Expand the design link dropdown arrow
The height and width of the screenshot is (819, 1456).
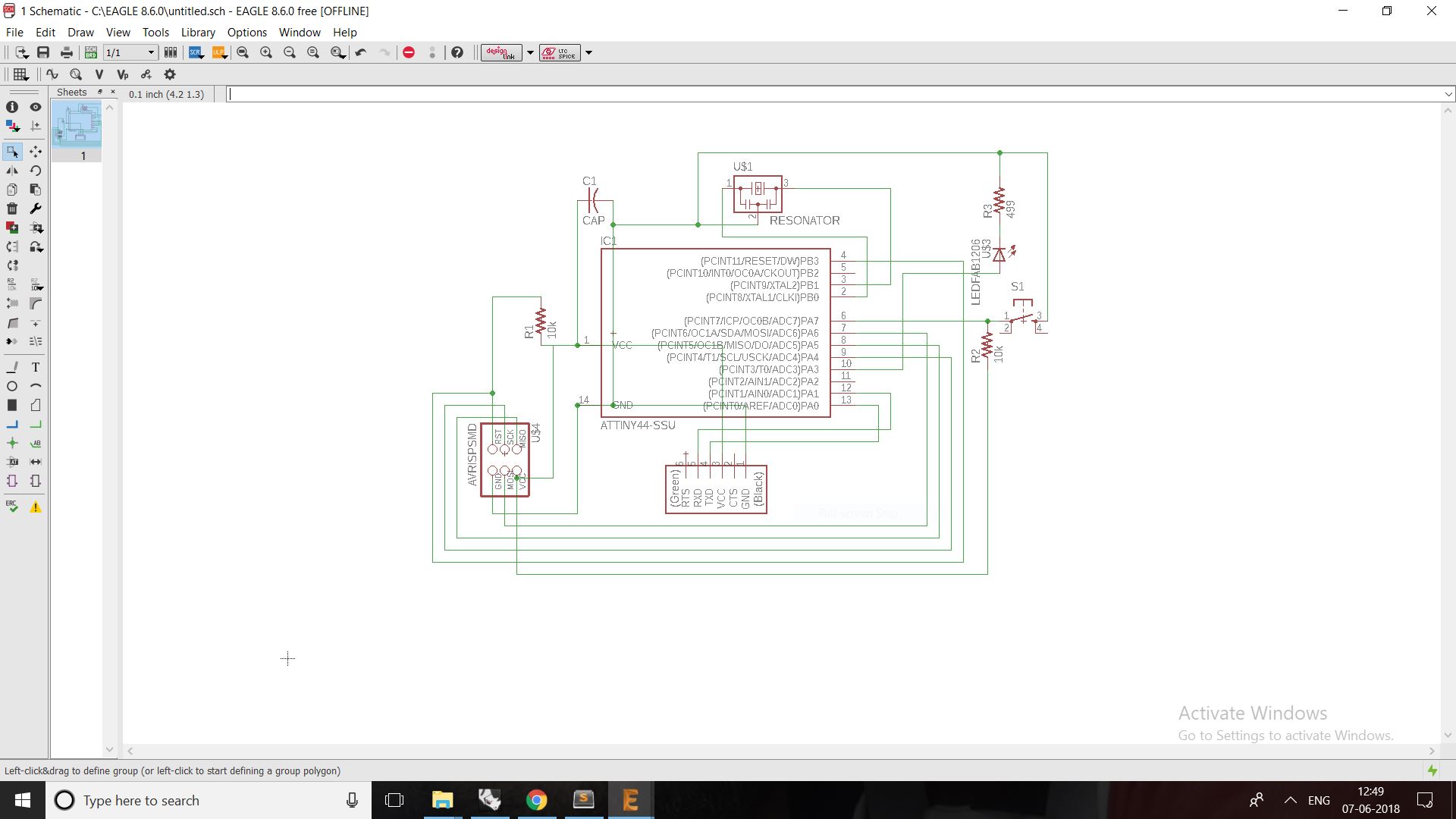(x=530, y=52)
